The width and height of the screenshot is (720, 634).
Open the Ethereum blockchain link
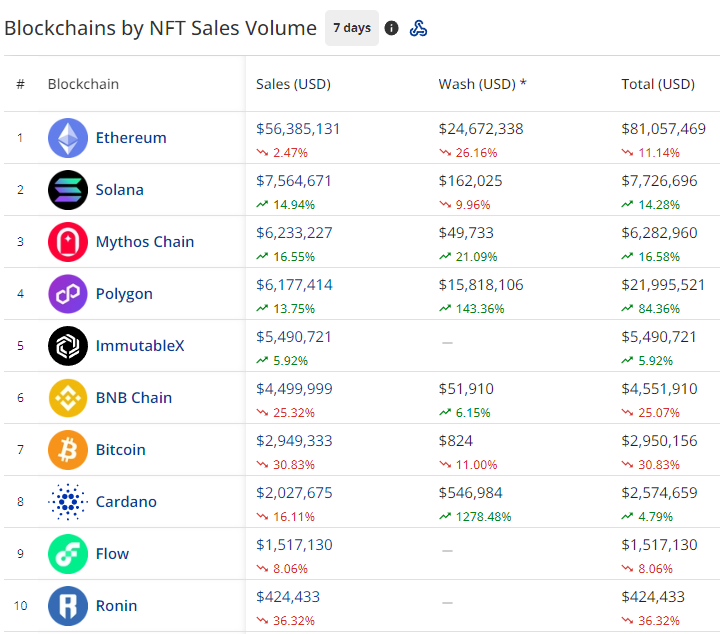tap(131, 138)
